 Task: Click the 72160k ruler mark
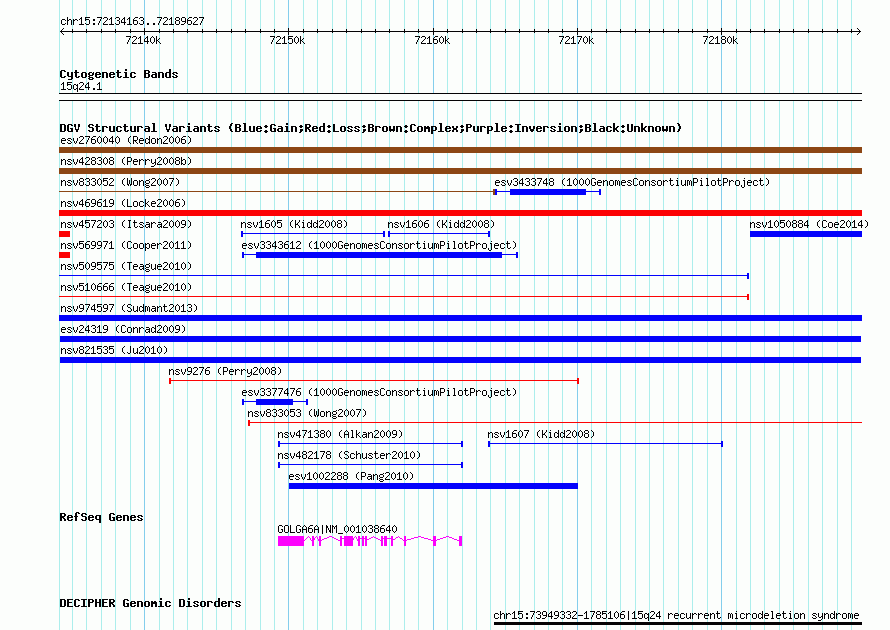[432, 40]
